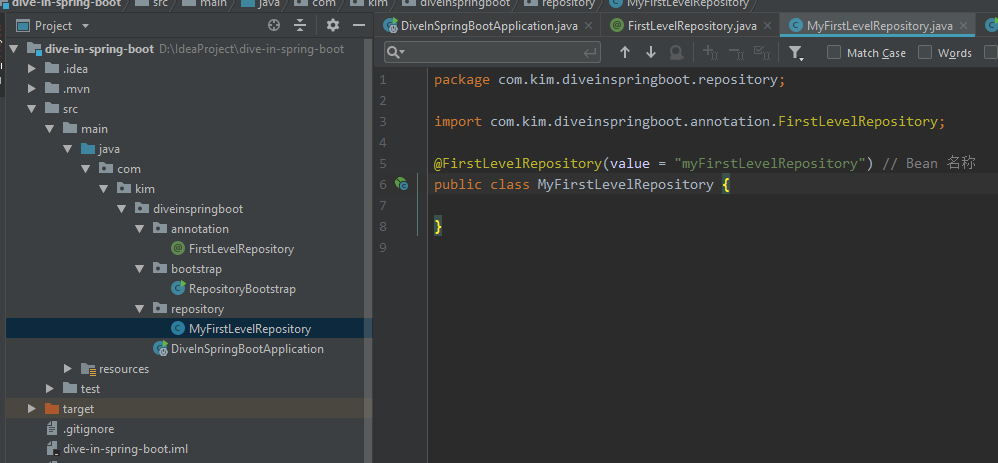
Task: Collapse the annotation package
Action: (140, 229)
